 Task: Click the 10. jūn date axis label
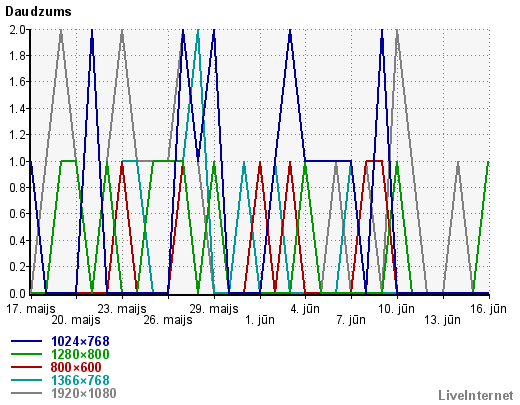[396, 309]
